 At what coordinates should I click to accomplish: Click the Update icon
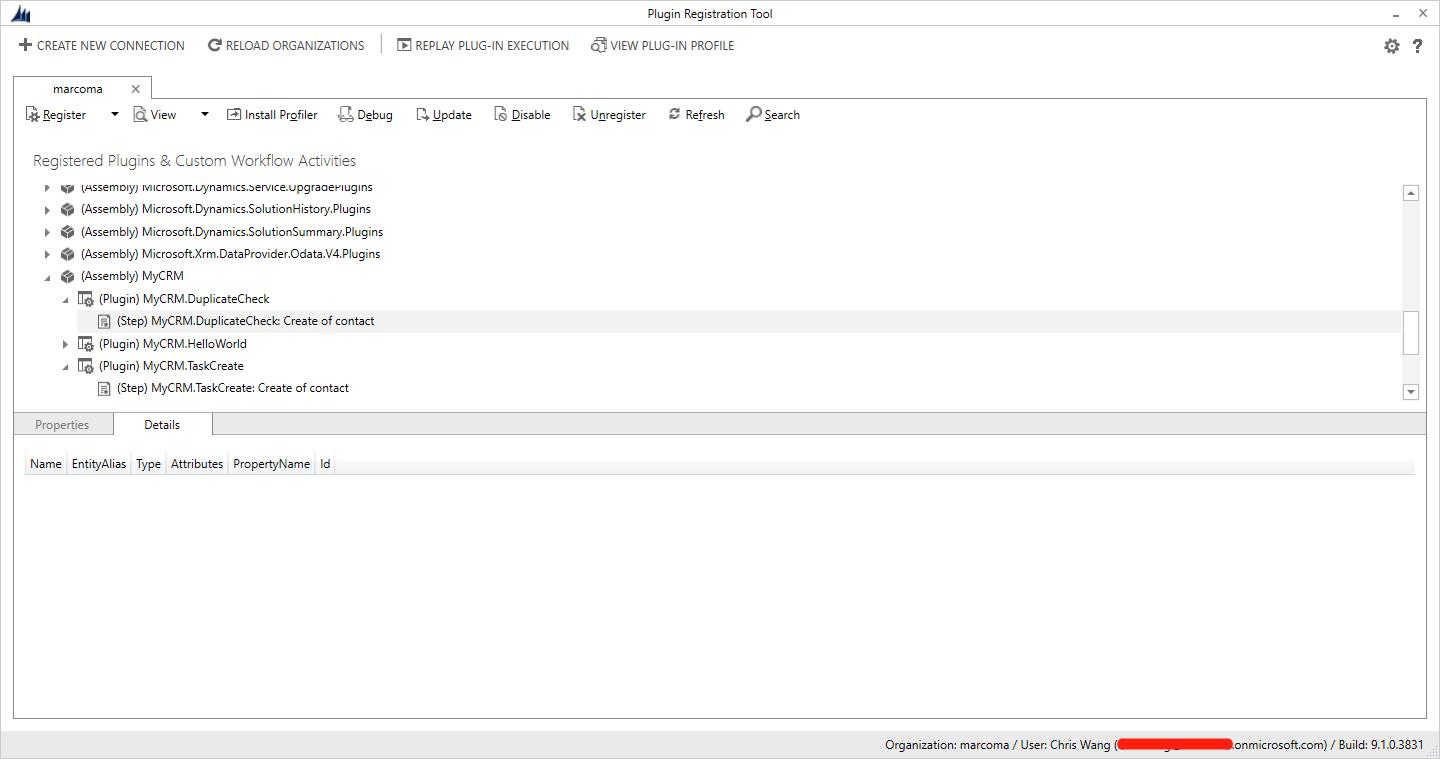(x=422, y=115)
